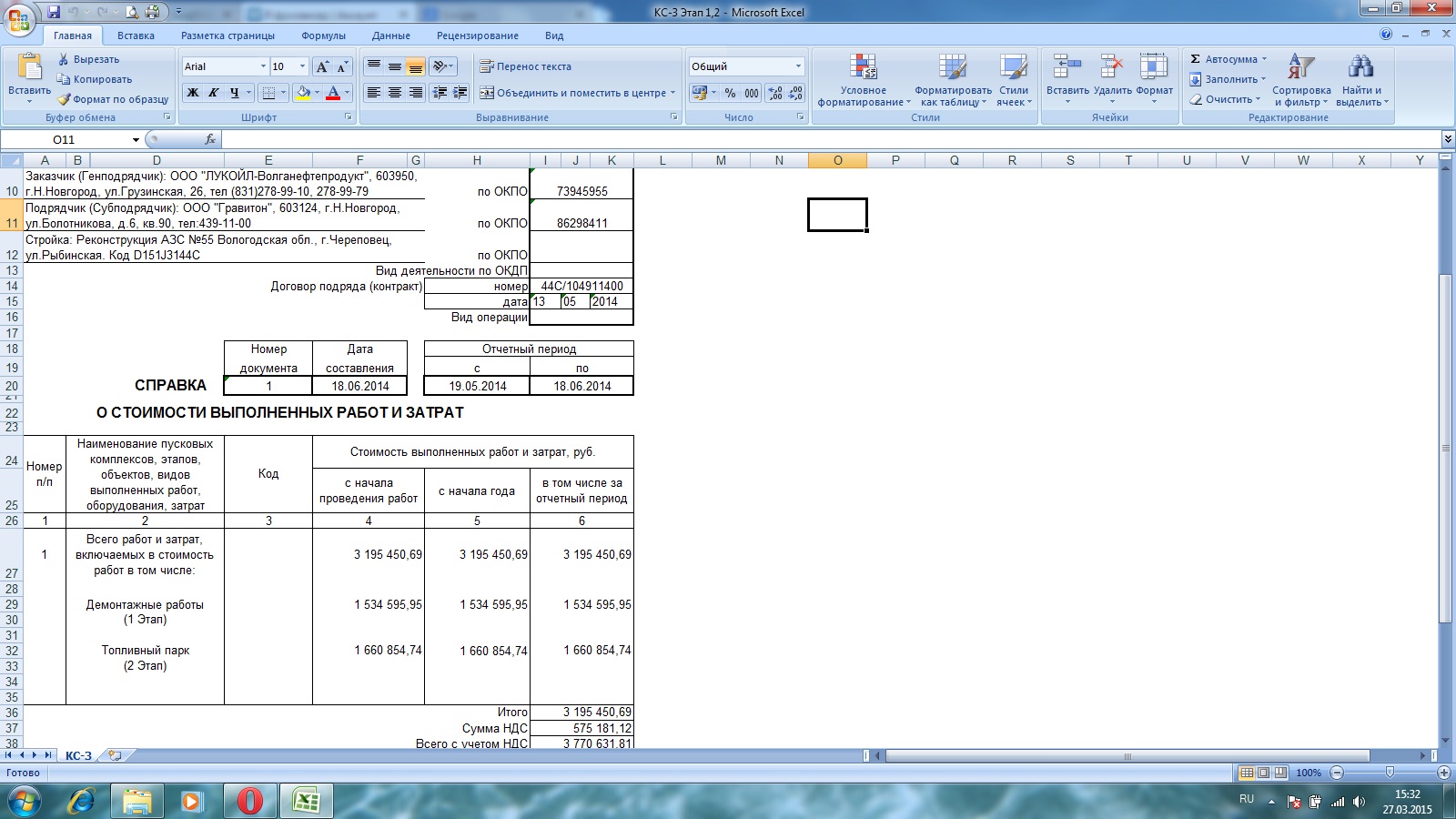Screen dimensions: 1456x819
Task: Toggle Перенос текста wrap text
Action: click(x=526, y=66)
